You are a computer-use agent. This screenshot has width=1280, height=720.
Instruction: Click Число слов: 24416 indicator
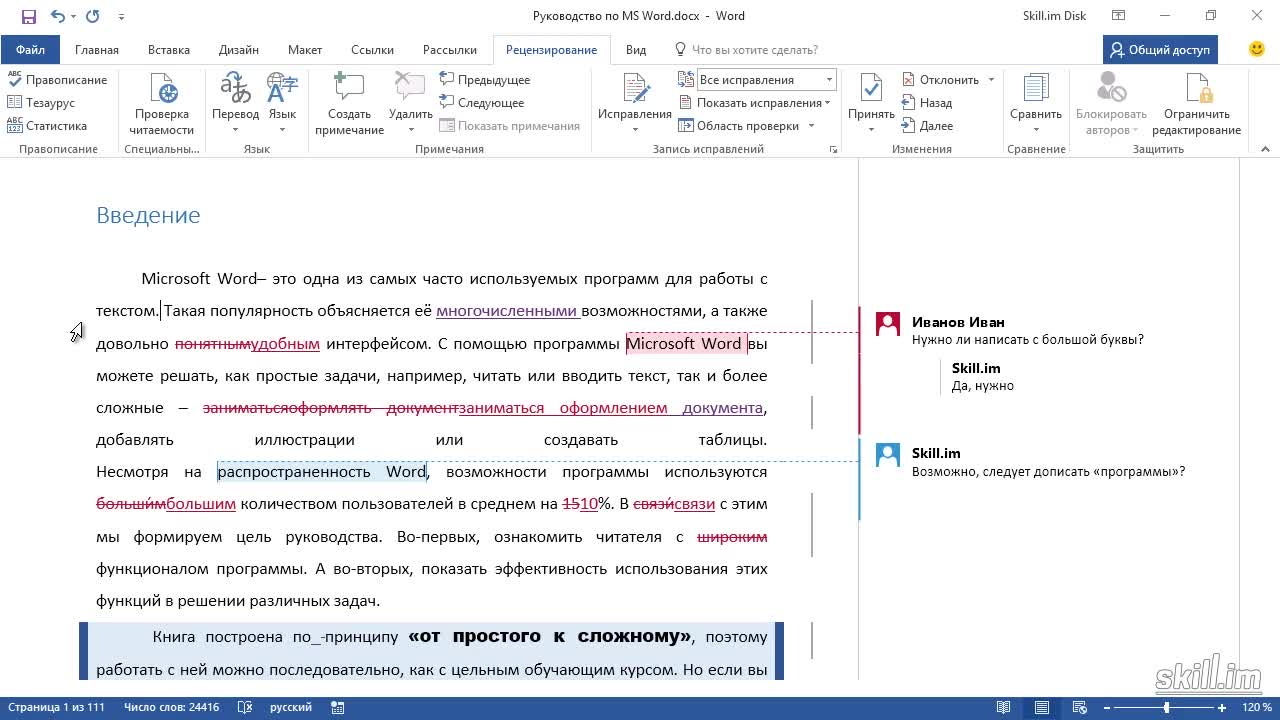pyautogui.click(x=171, y=707)
